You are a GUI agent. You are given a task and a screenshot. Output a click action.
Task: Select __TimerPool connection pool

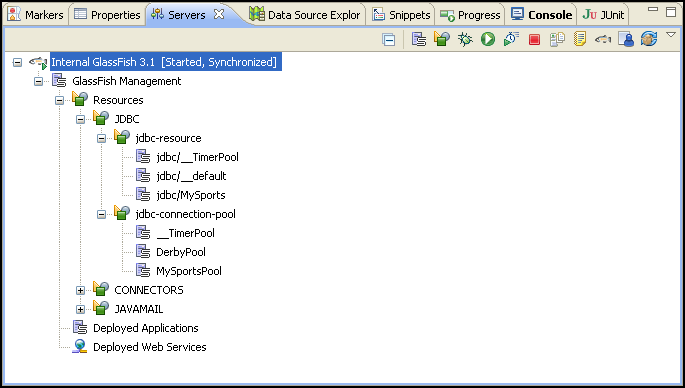point(185,233)
